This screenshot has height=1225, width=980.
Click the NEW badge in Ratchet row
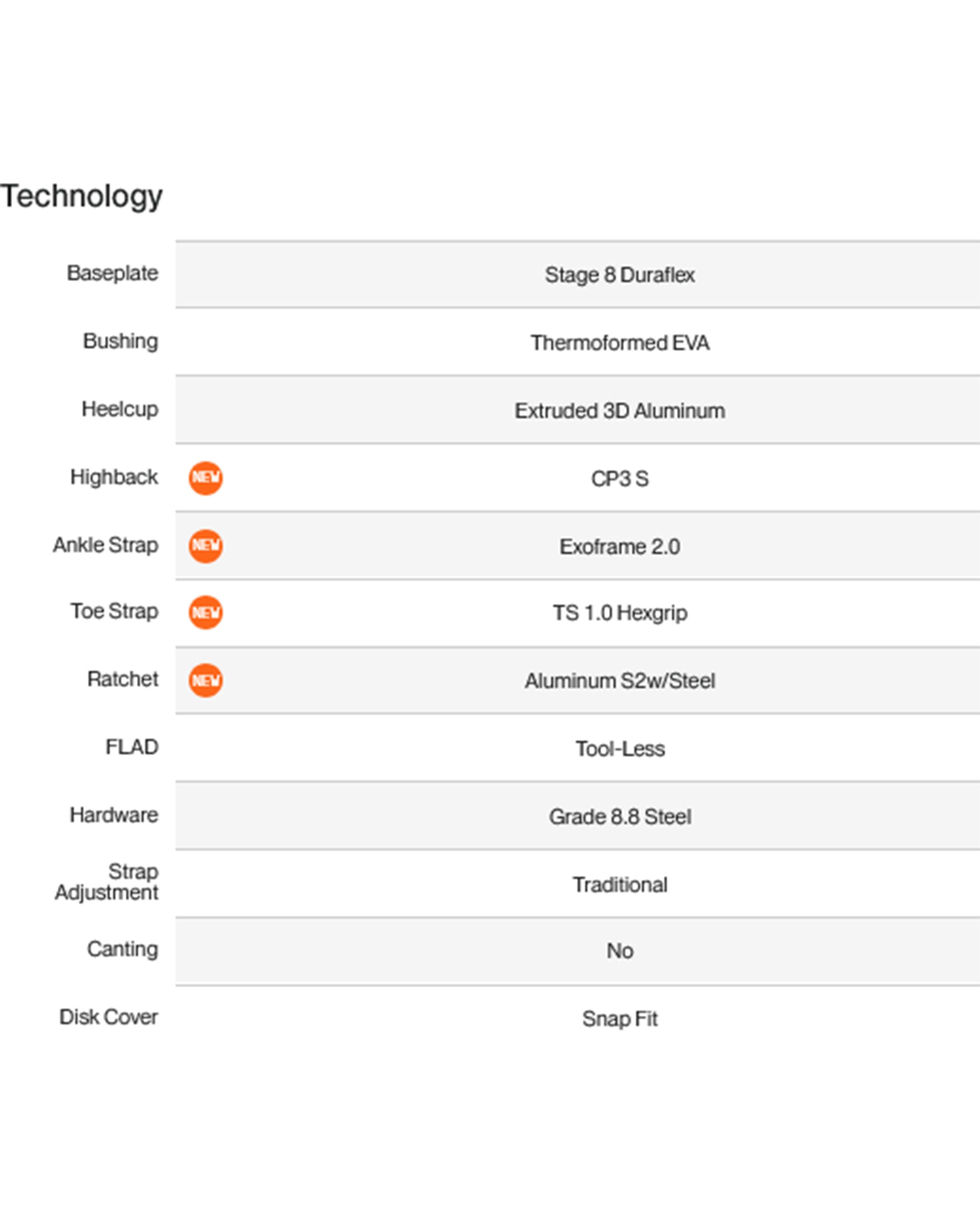click(x=206, y=680)
